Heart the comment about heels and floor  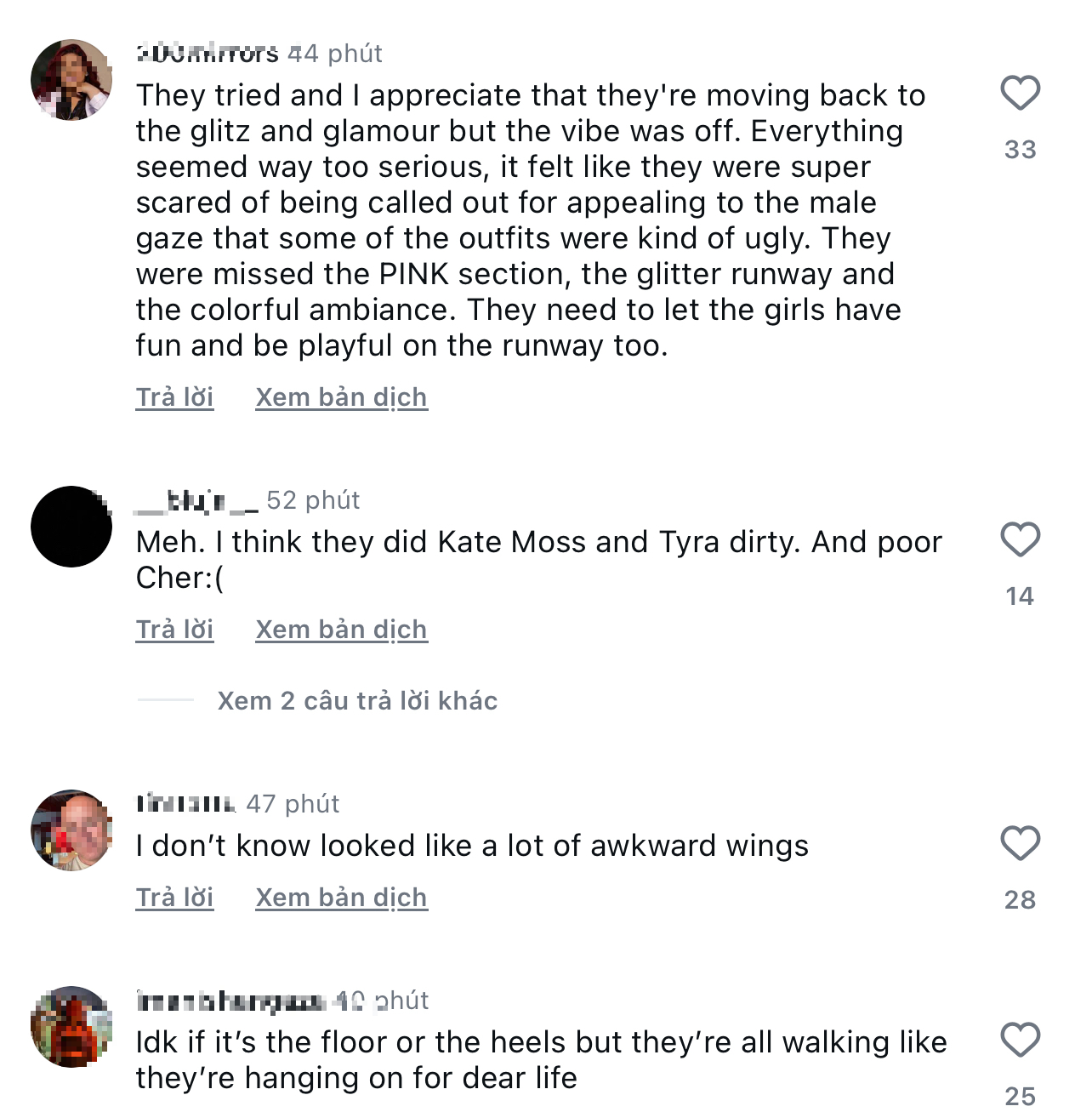[x=1020, y=1041]
